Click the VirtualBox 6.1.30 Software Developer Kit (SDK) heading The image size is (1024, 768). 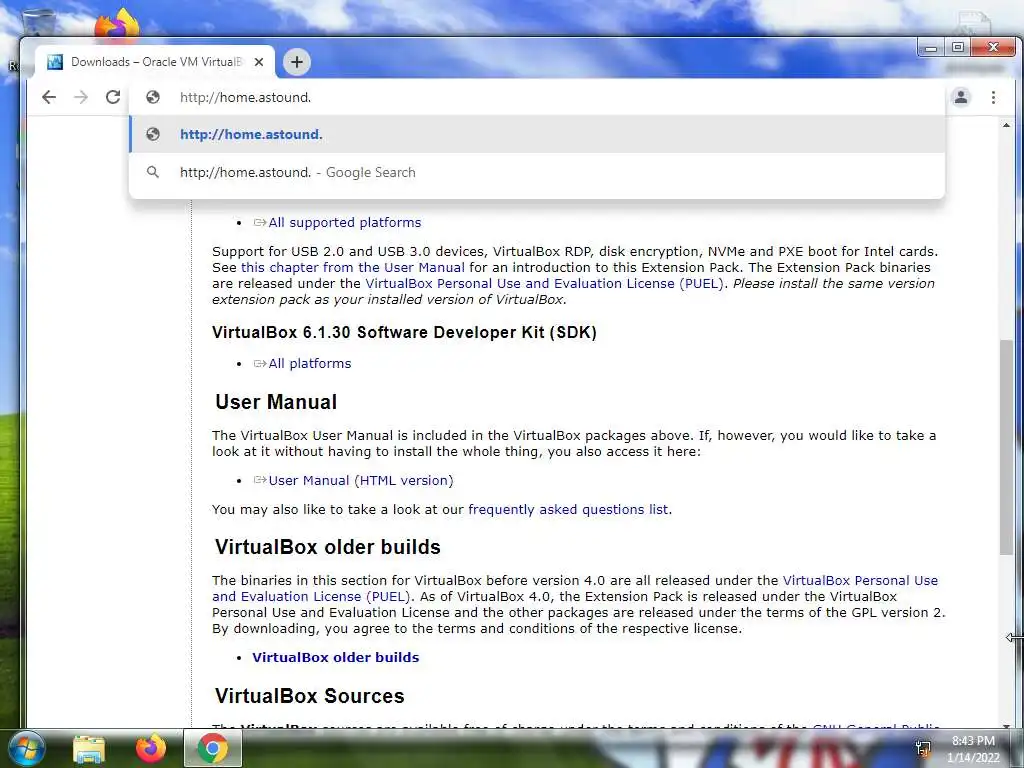click(x=404, y=332)
